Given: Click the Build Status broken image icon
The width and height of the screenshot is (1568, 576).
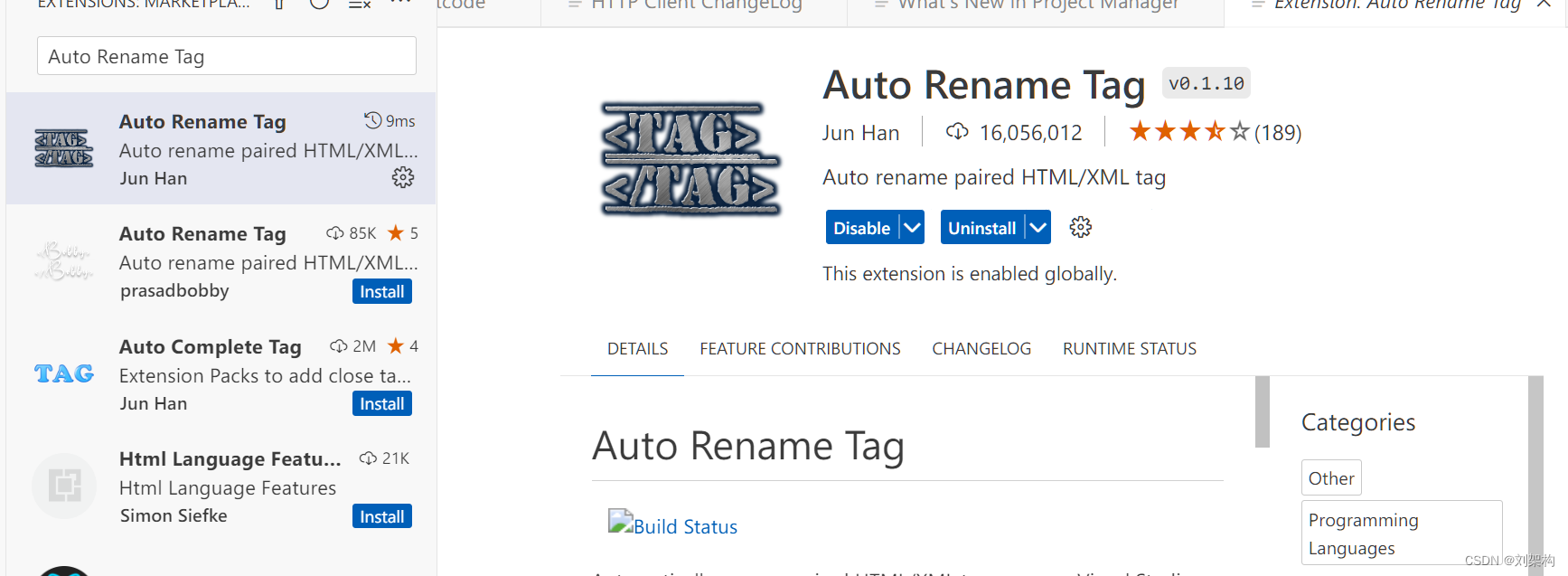Looking at the screenshot, I should coord(620,520).
